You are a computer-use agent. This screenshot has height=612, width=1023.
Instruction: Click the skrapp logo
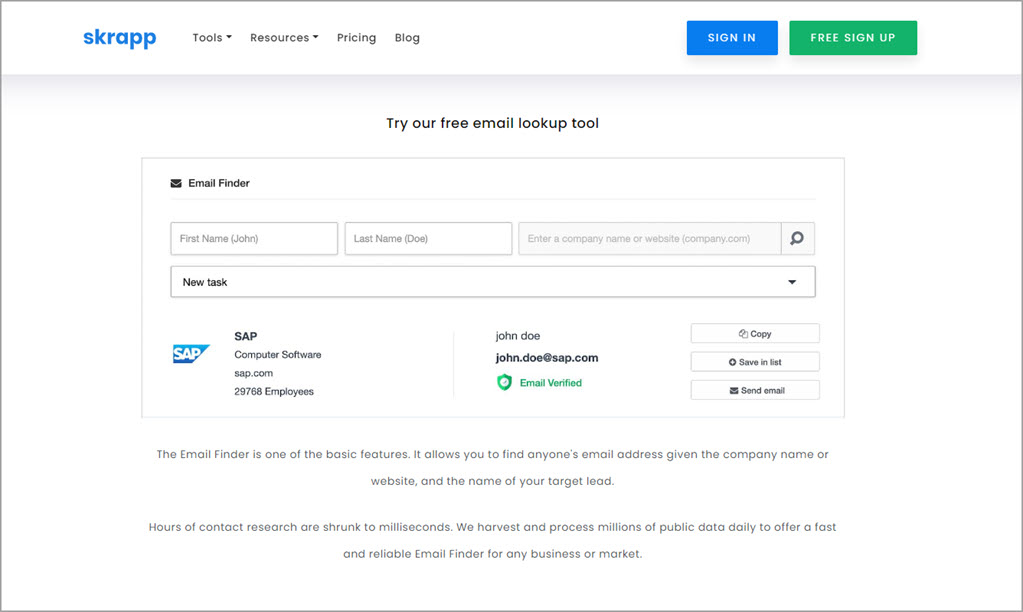pos(119,38)
